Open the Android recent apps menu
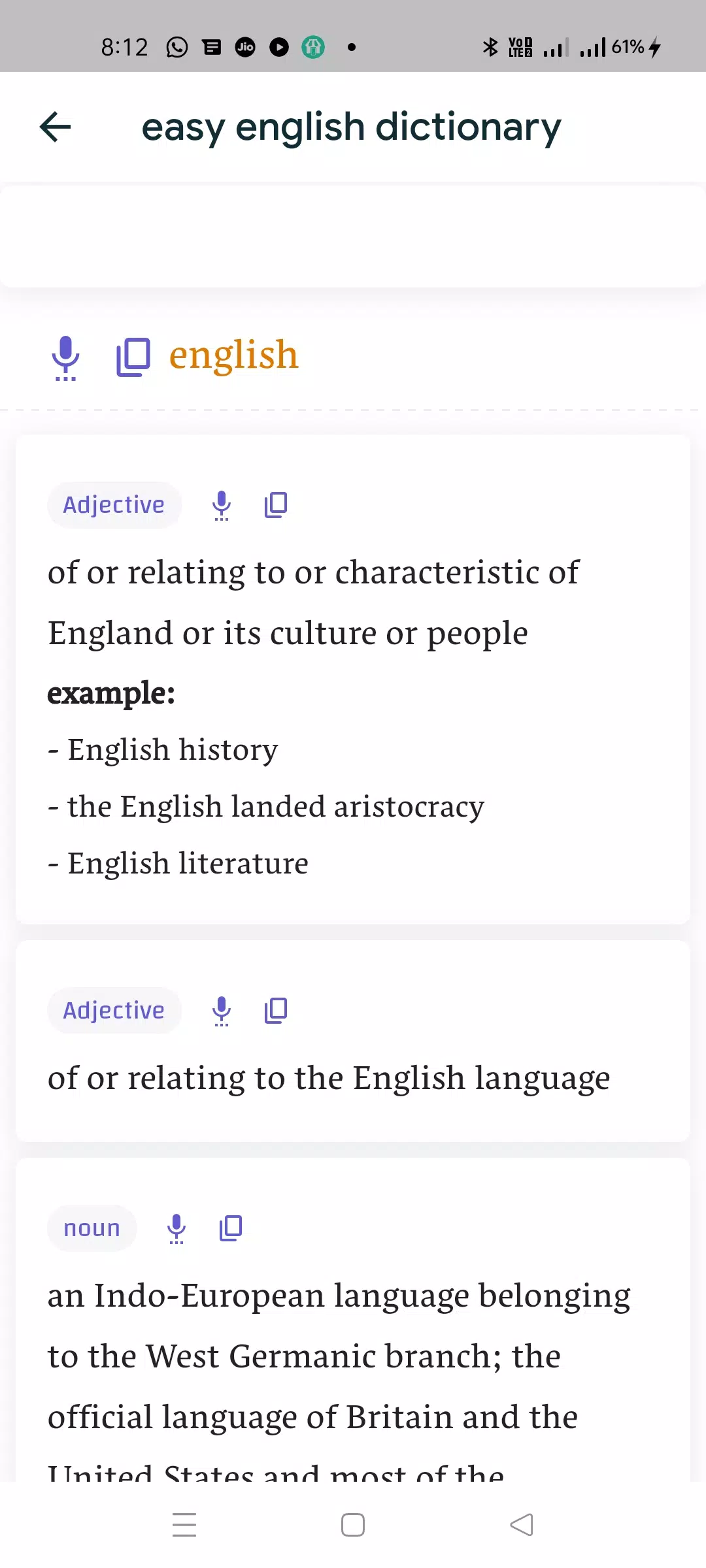The height and width of the screenshot is (1568, 706). click(x=184, y=1525)
